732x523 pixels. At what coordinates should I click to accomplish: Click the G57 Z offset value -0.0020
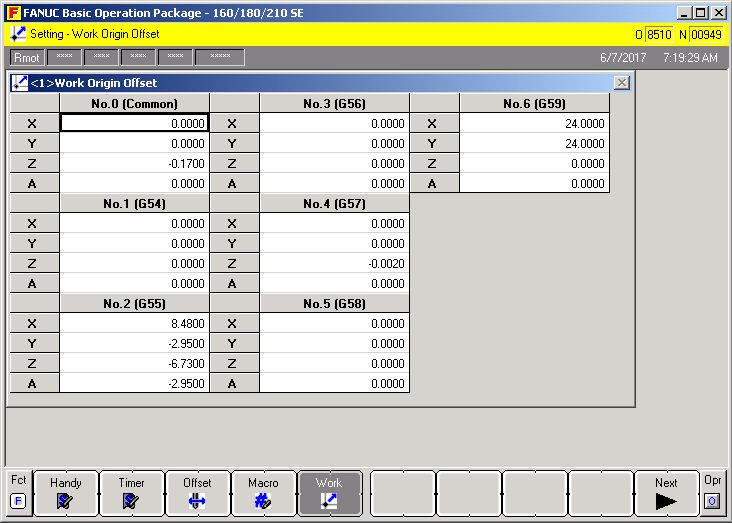(x=334, y=264)
